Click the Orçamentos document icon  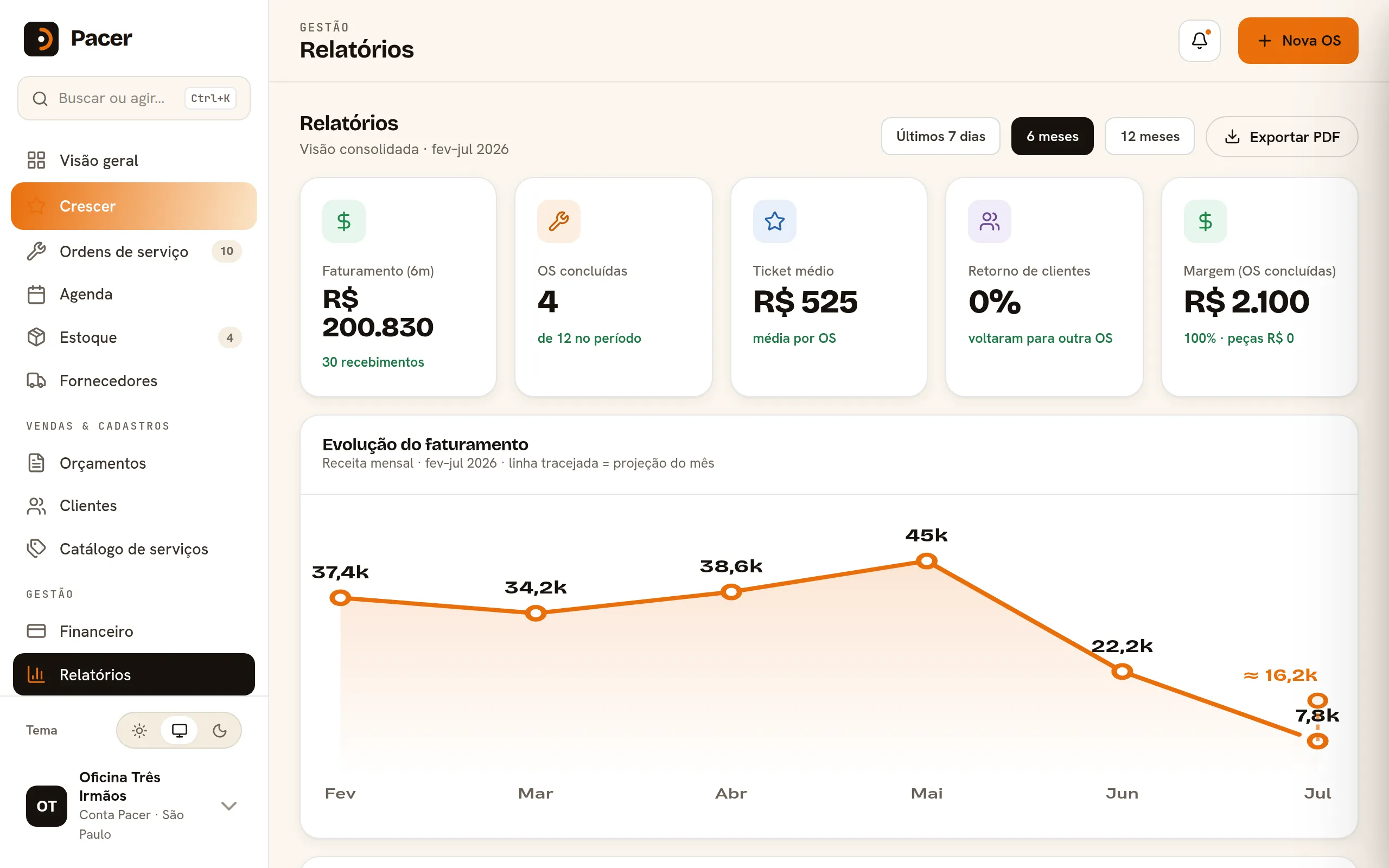coord(36,463)
